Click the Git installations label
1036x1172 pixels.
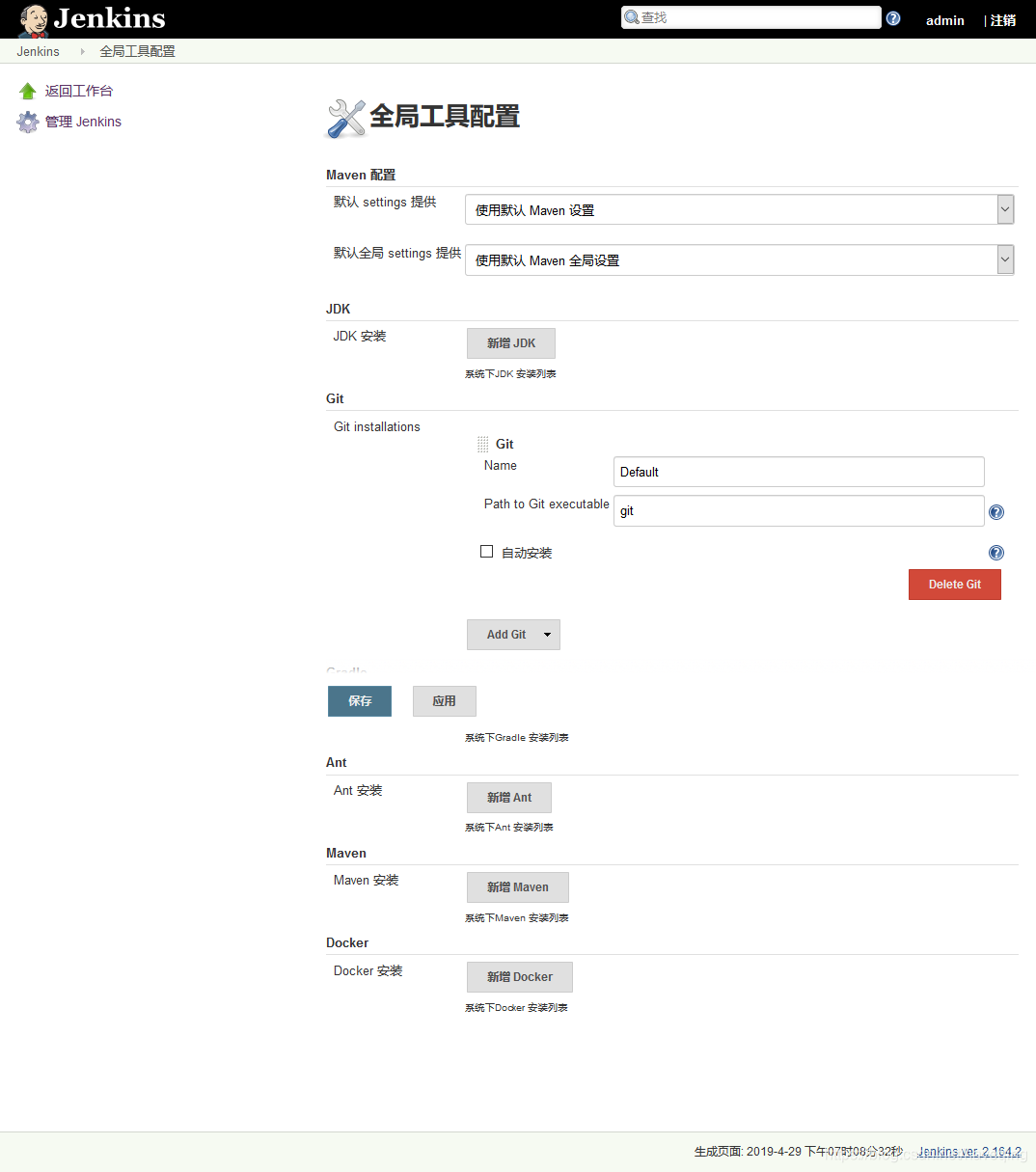(377, 427)
